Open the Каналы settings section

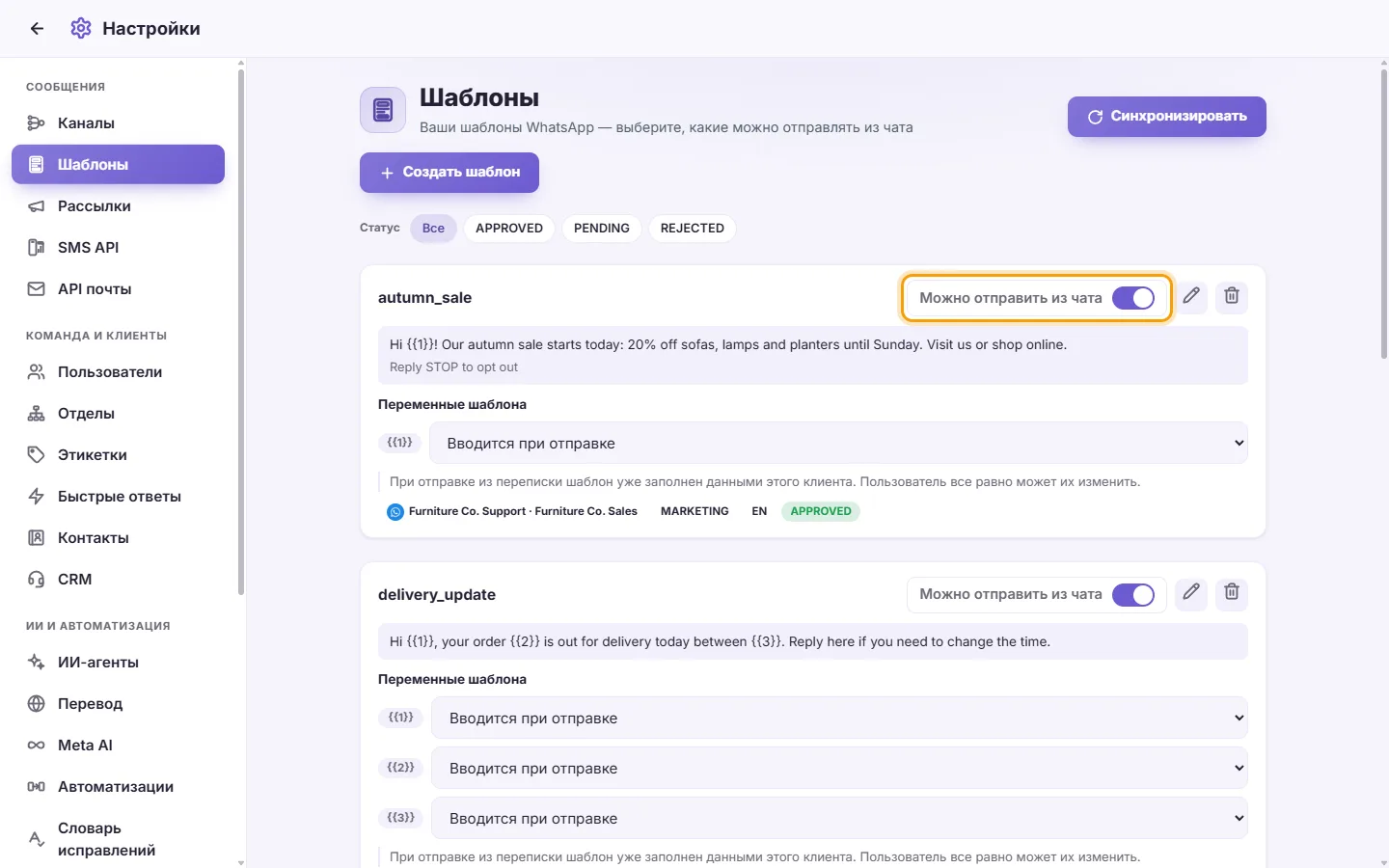(x=118, y=123)
